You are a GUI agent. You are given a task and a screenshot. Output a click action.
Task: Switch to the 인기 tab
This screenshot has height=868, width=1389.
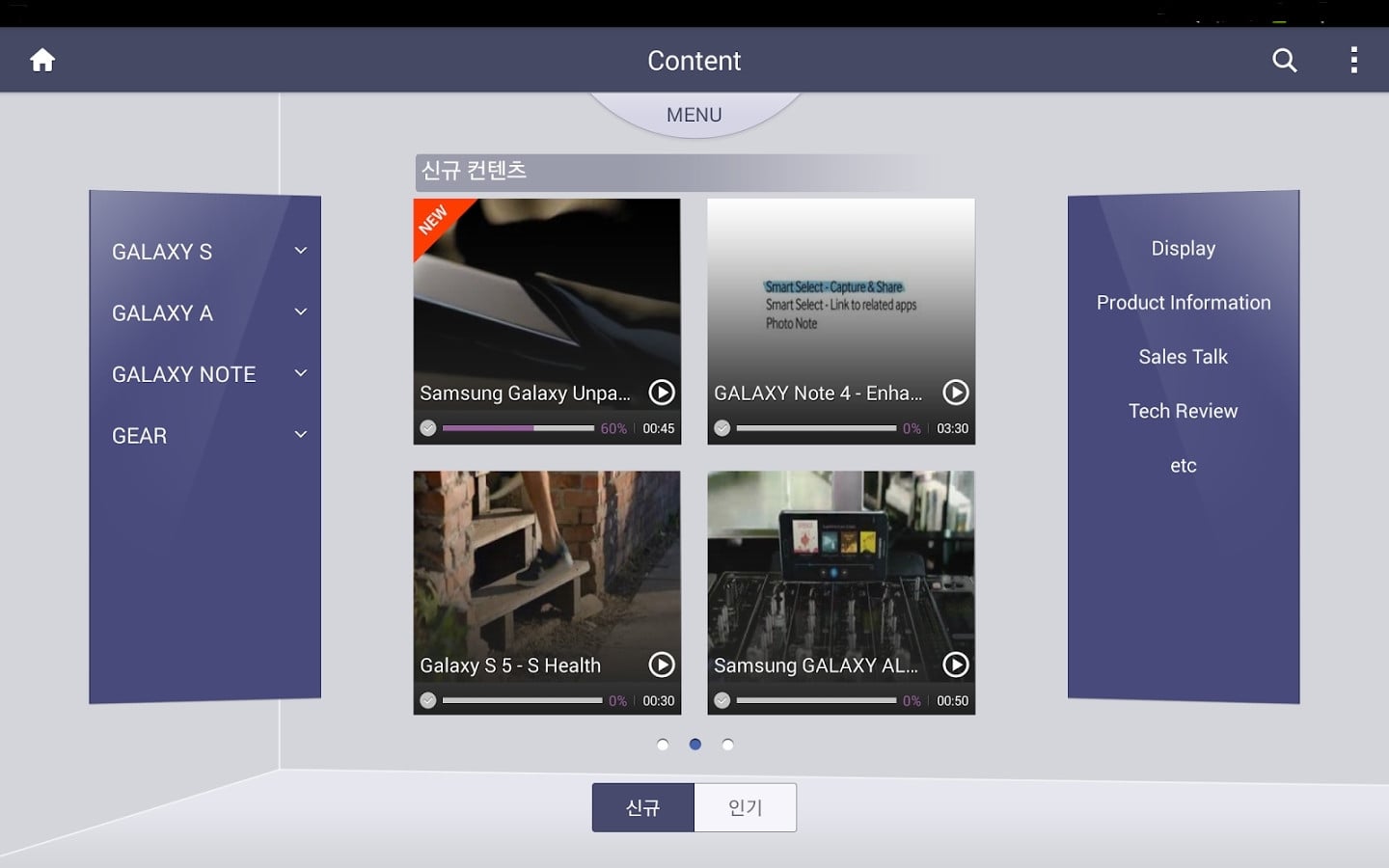[746, 807]
